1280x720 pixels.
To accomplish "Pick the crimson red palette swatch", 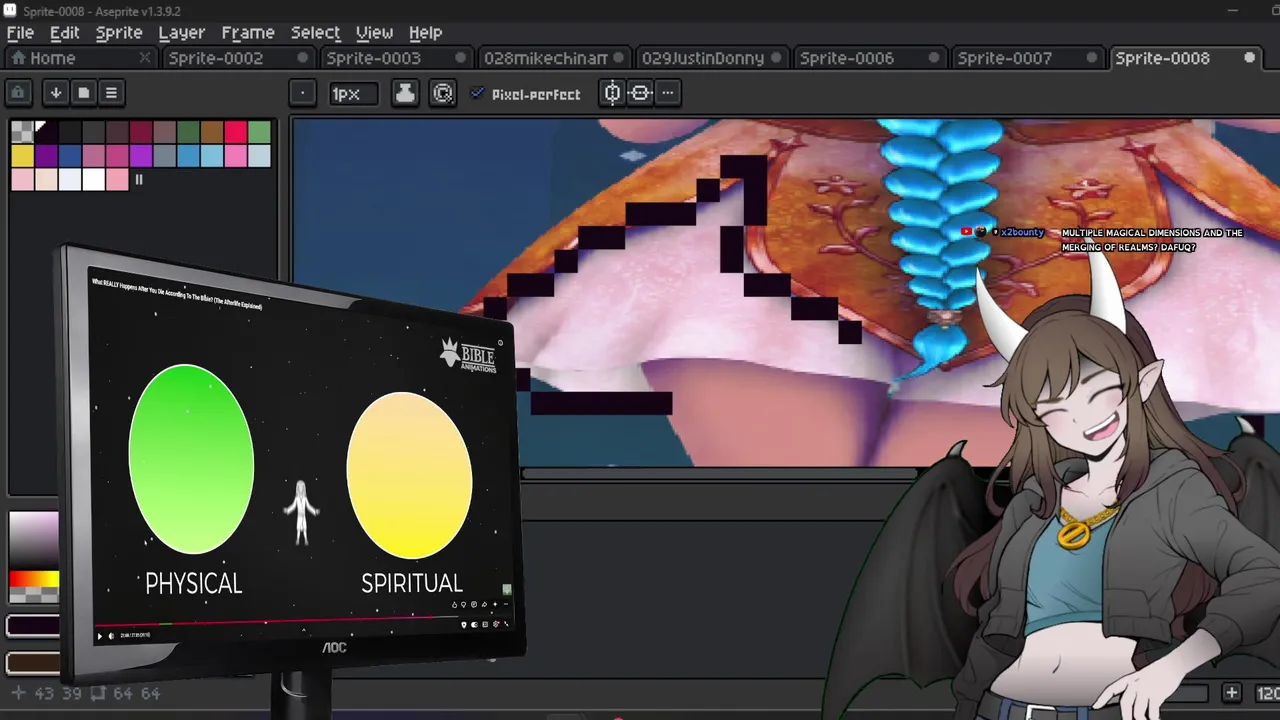I will [x=236, y=132].
